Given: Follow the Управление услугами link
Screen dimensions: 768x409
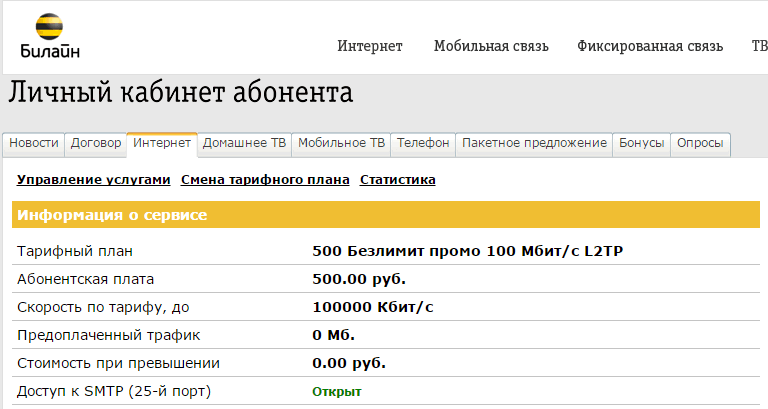Looking at the screenshot, I should click(94, 180).
